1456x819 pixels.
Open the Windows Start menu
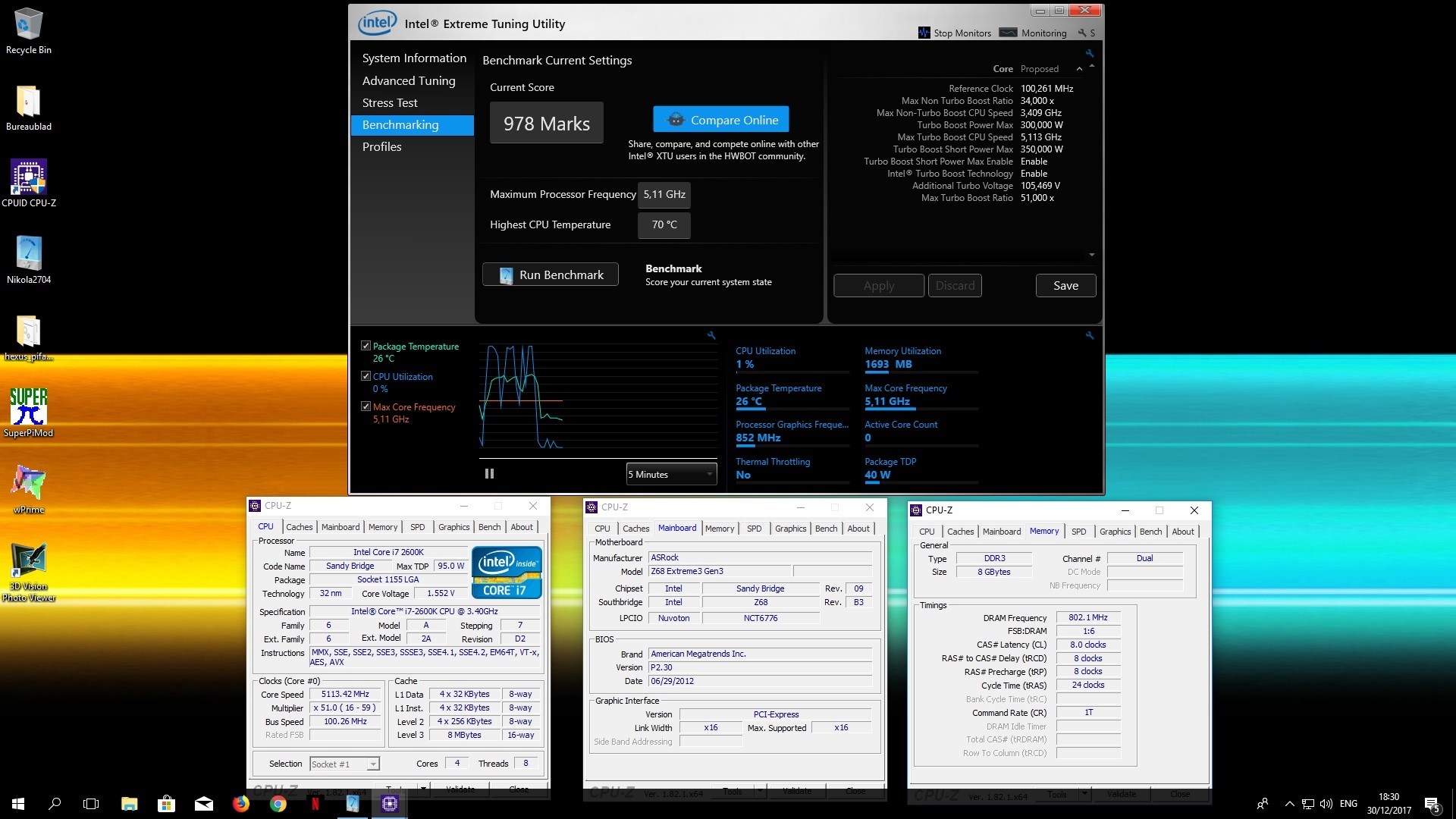18,804
